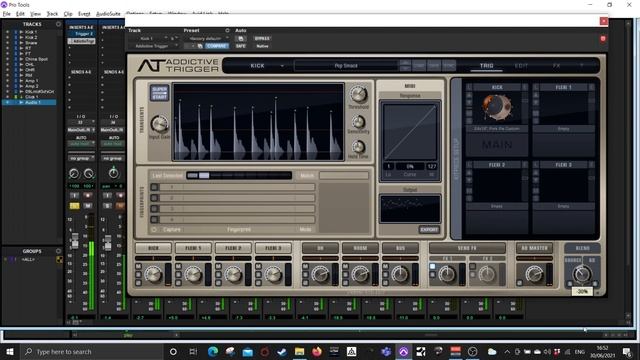Screen dimensions: 640x360
Task: Click the preset previous/next arrows beside Pop Smack
Action: 405,65
